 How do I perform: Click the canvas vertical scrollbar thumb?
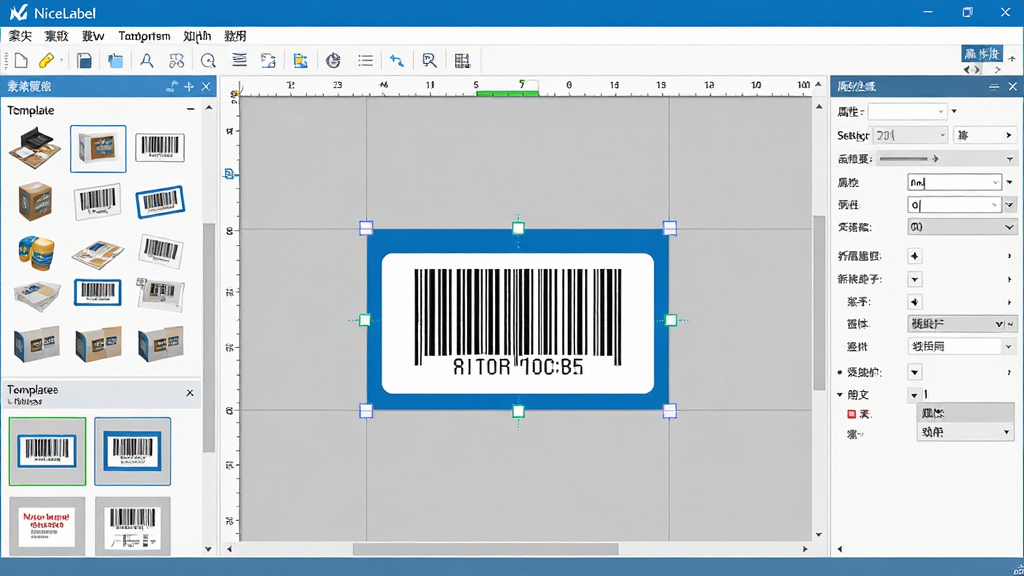click(x=819, y=302)
